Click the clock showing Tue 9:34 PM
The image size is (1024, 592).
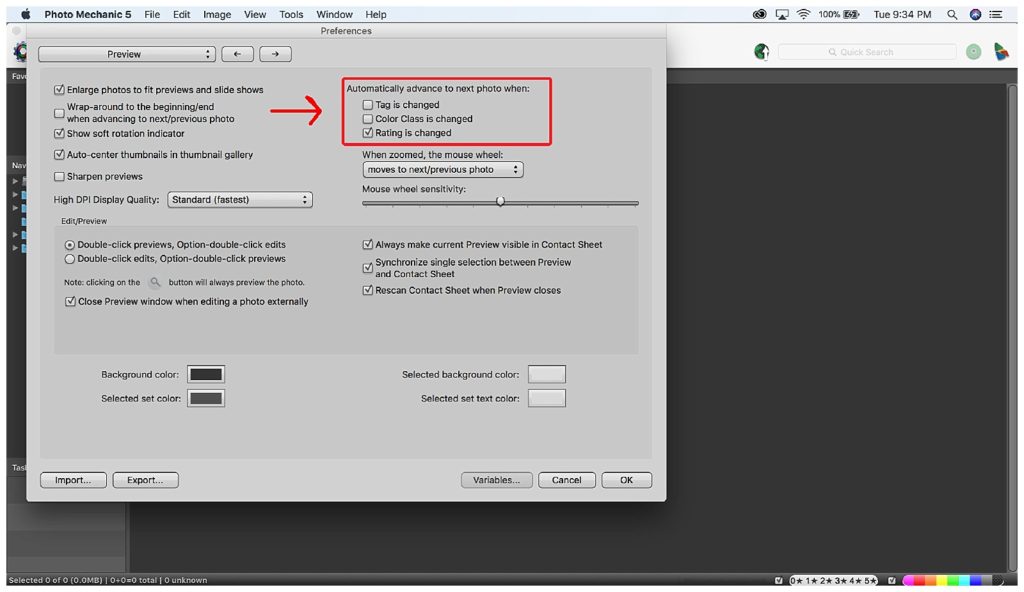click(x=902, y=14)
